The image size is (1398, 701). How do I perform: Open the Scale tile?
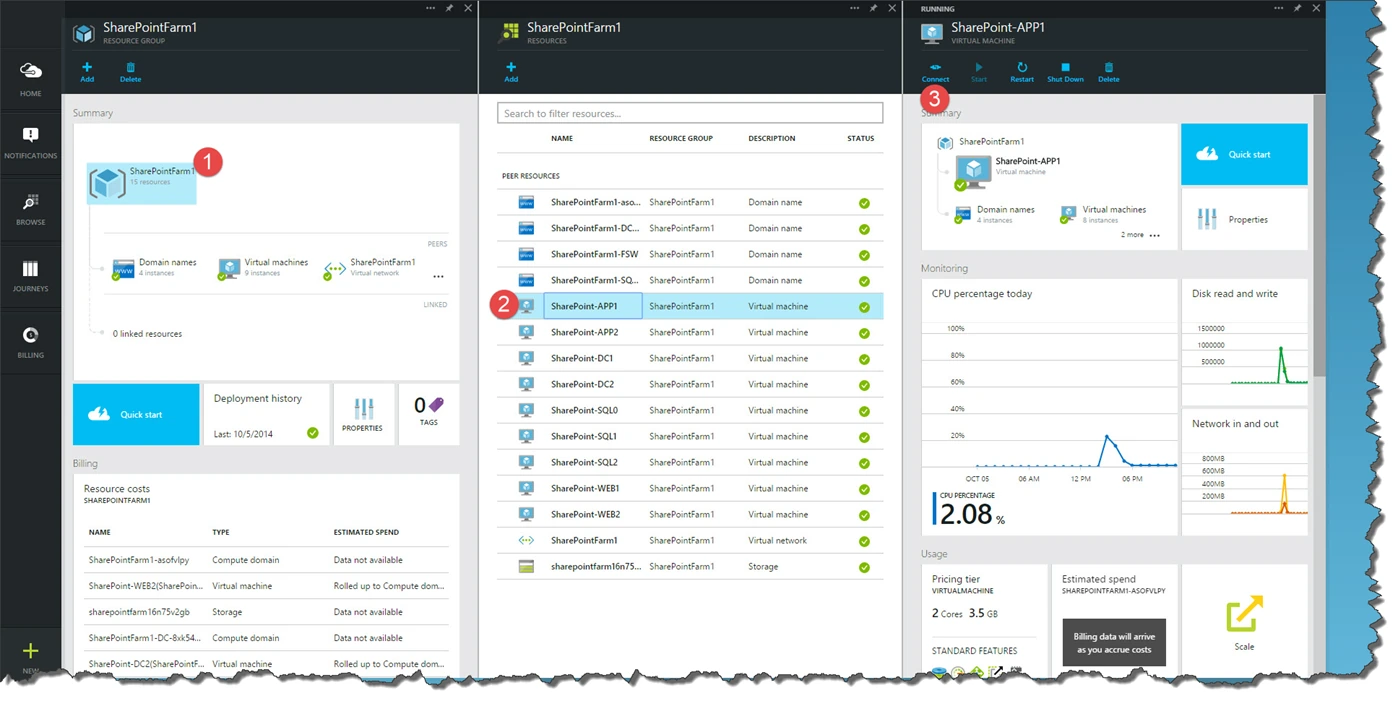click(x=1244, y=622)
